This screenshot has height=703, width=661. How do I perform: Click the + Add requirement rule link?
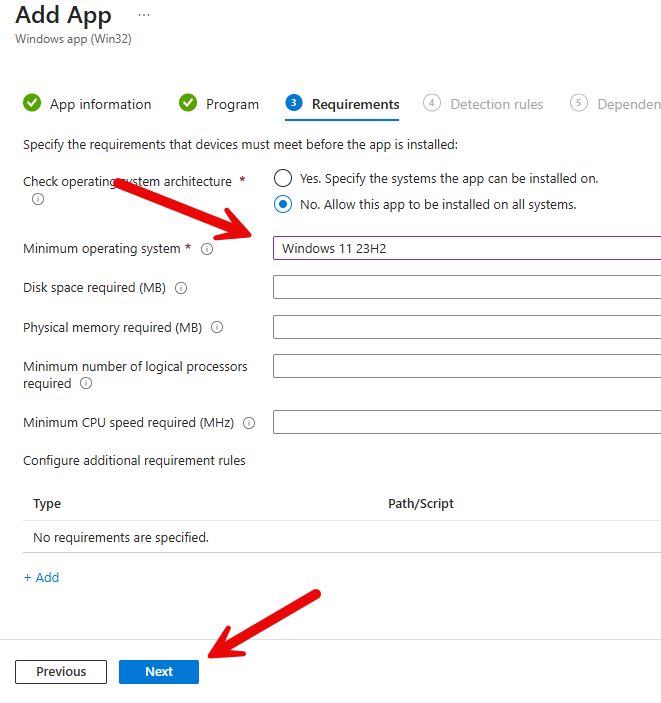pos(41,577)
